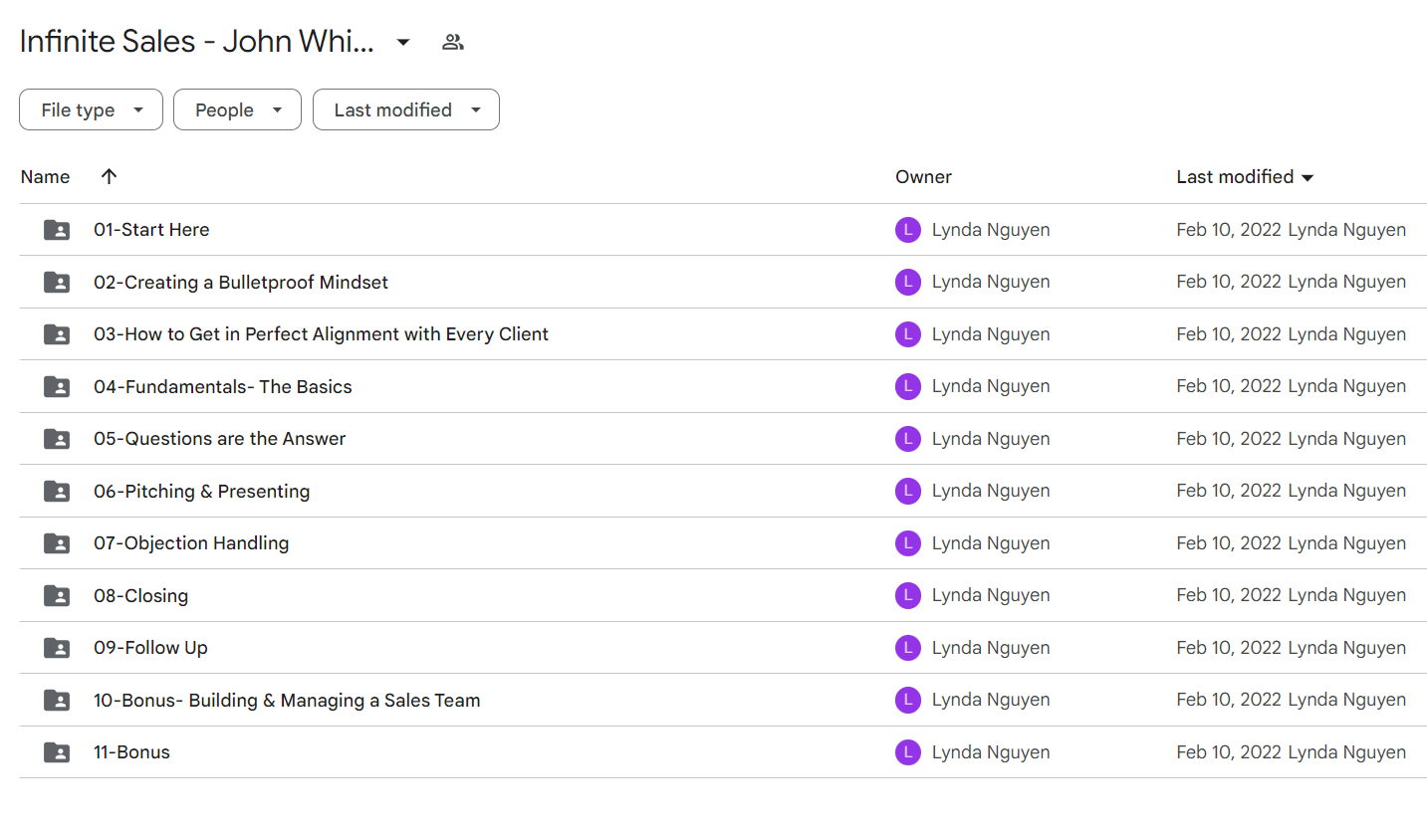The image size is (1427, 840).
Task: Open the 02-Creating a Bulletproof Mindset folder
Action: [241, 283]
